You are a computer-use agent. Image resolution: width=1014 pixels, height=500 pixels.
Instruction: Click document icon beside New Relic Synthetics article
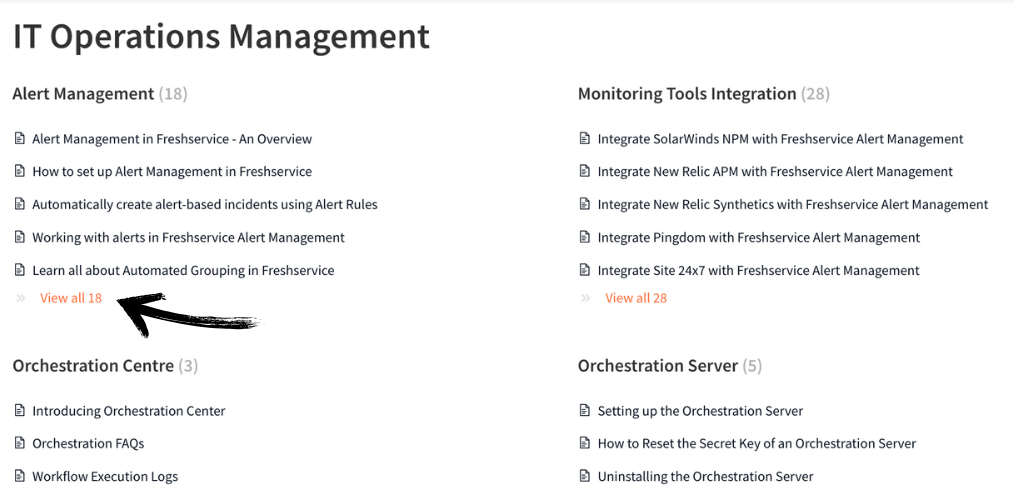(585, 204)
